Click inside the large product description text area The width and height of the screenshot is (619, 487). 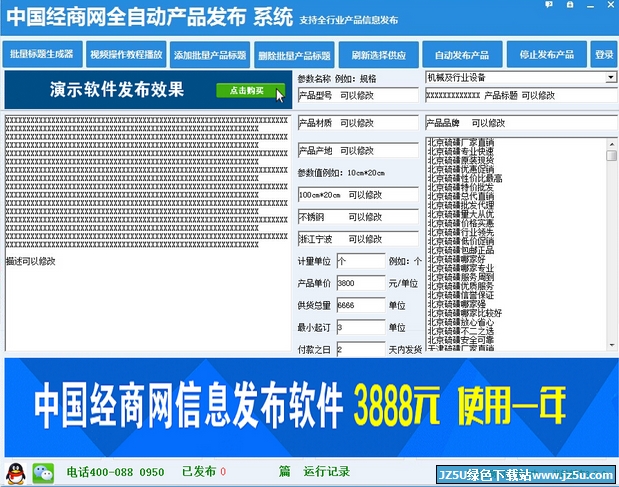pos(148,233)
